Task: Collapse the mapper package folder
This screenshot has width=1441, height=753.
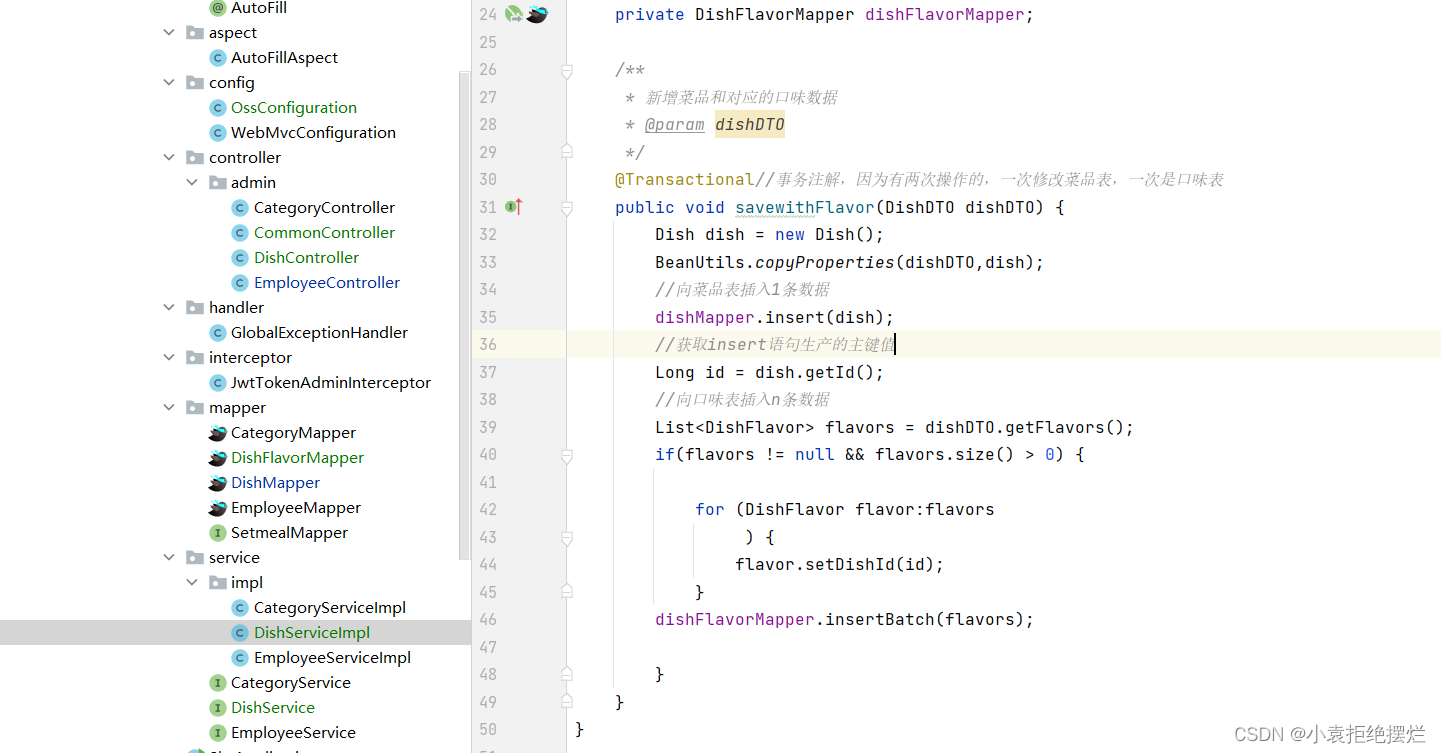Action: 169,407
